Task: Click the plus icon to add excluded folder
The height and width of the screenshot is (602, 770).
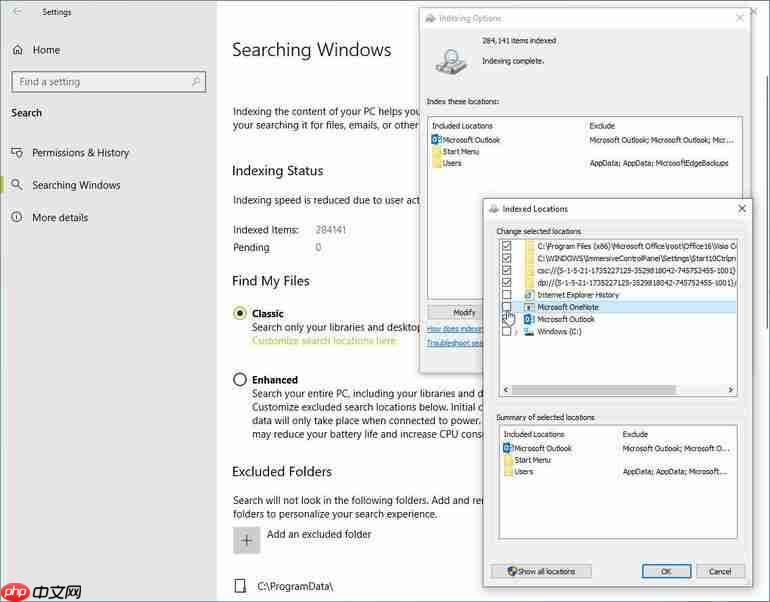Action: 247,541
